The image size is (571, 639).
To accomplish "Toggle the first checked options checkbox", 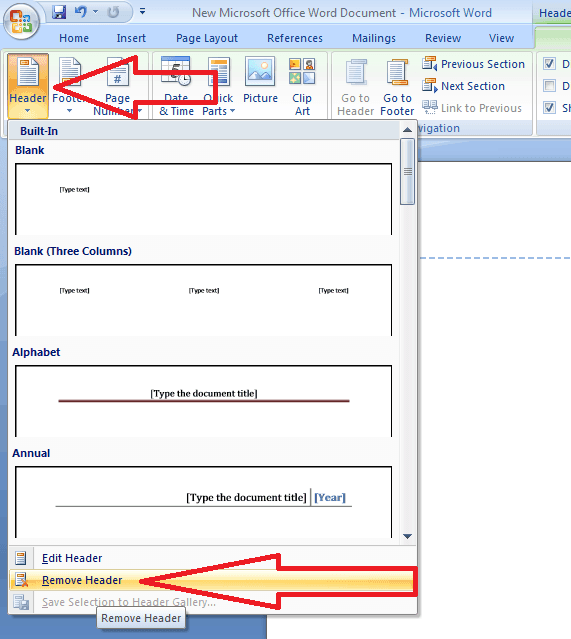I will (x=549, y=64).
